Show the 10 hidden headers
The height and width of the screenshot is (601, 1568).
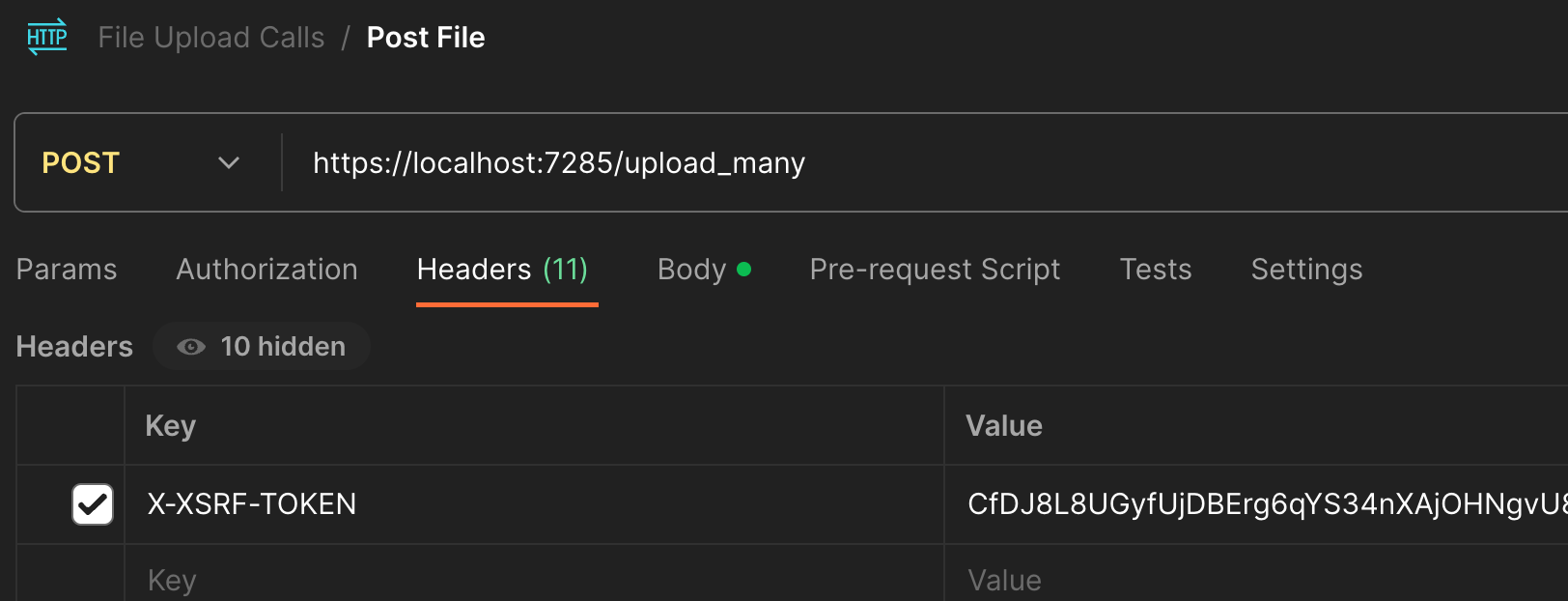(x=262, y=347)
